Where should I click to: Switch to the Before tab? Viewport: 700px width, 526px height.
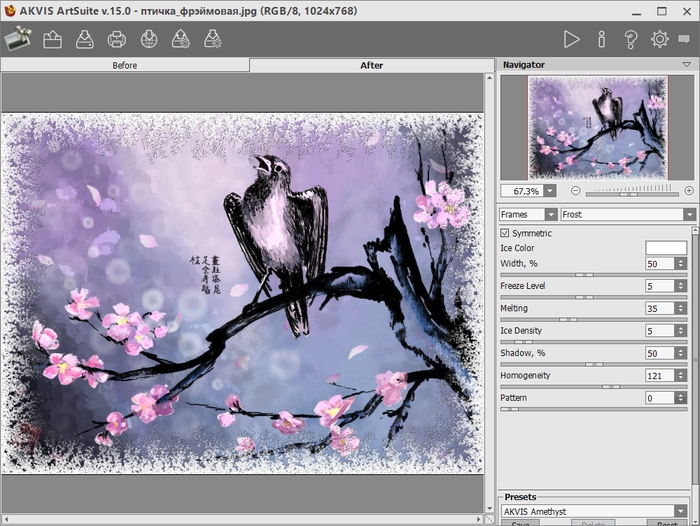(x=125, y=65)
